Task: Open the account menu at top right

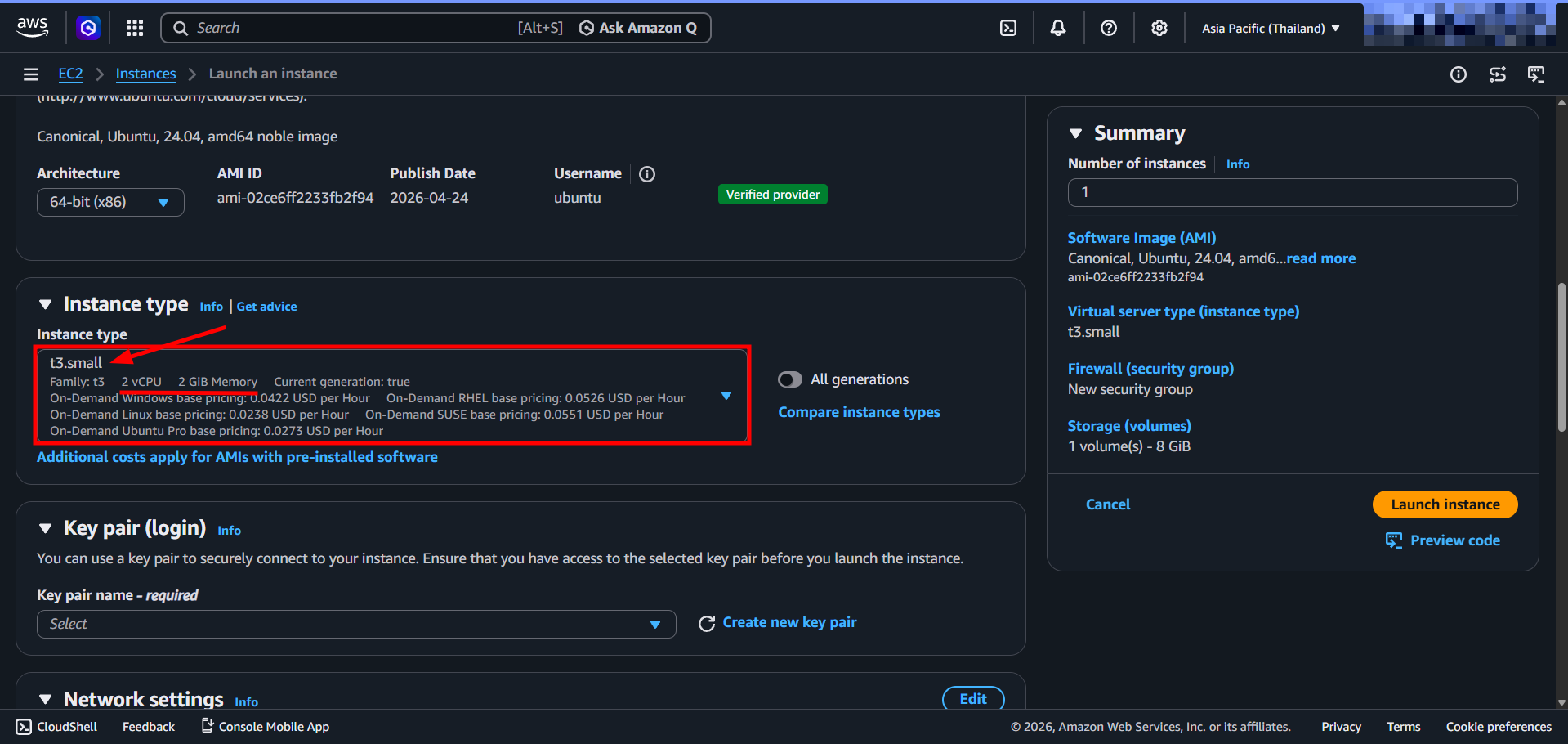Action: (1459, 23)
